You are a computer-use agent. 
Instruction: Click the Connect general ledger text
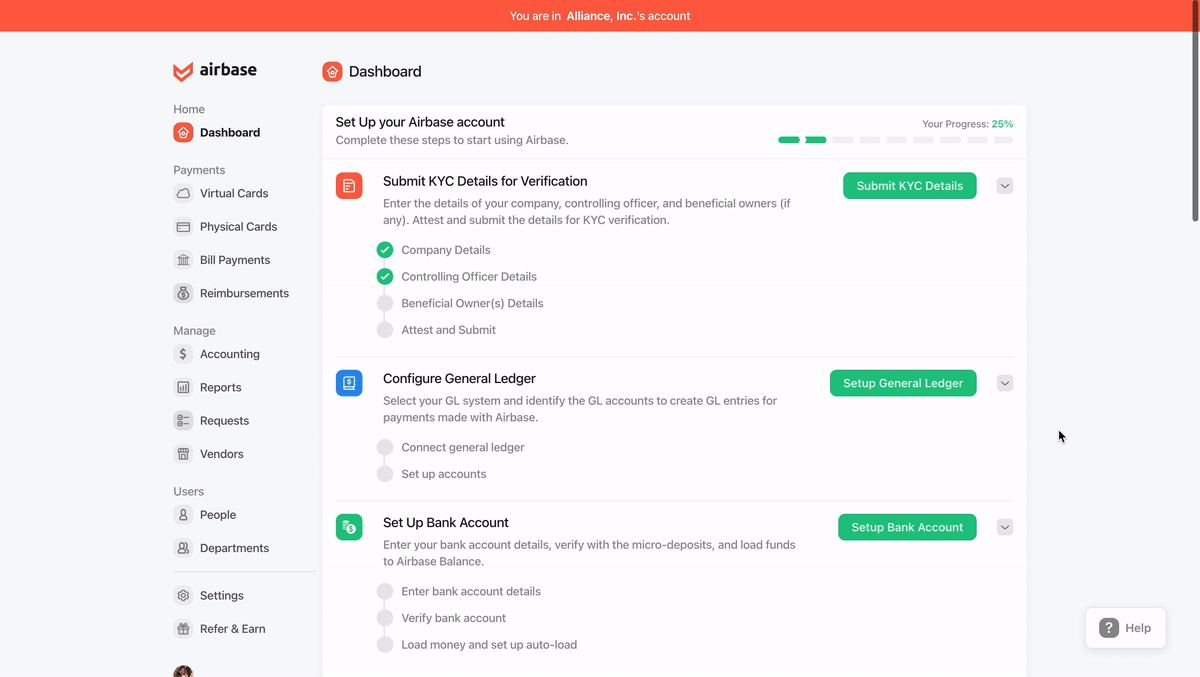tap(463, 447)
